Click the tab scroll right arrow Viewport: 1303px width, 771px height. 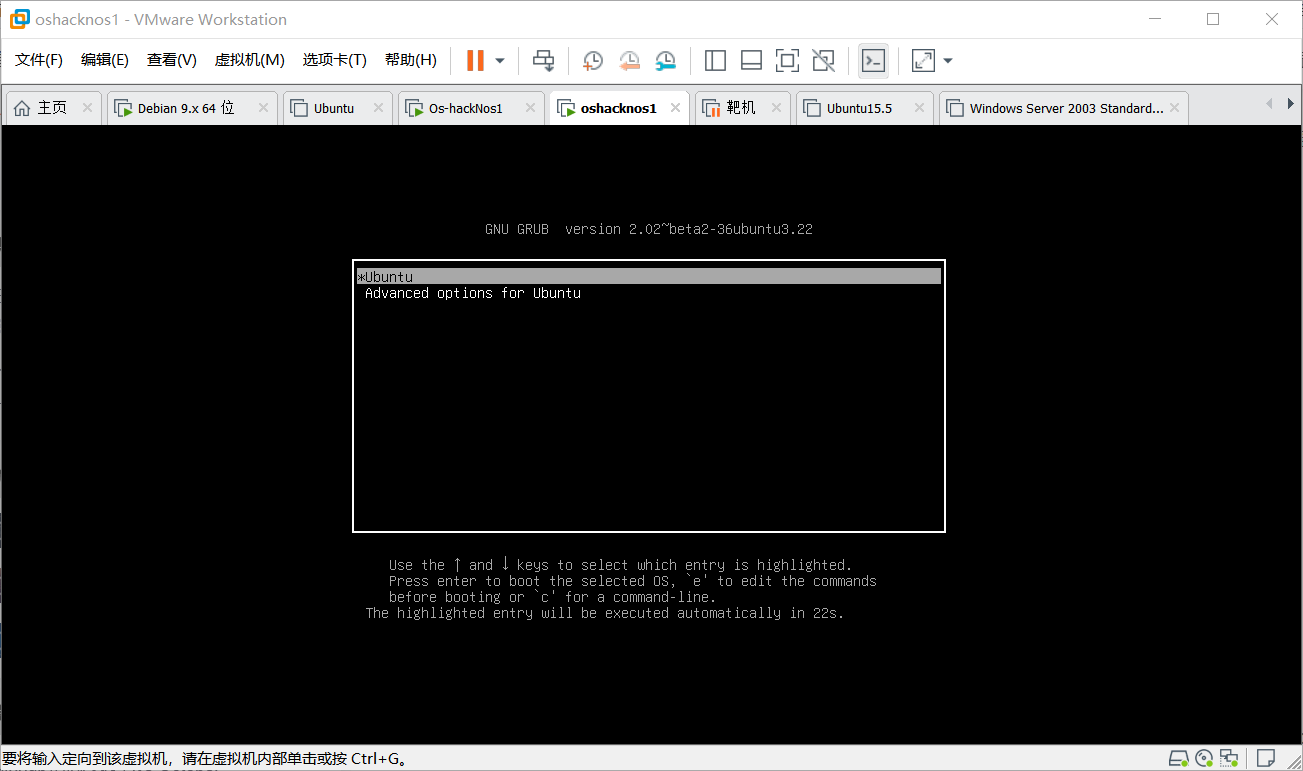[1289, 104]
